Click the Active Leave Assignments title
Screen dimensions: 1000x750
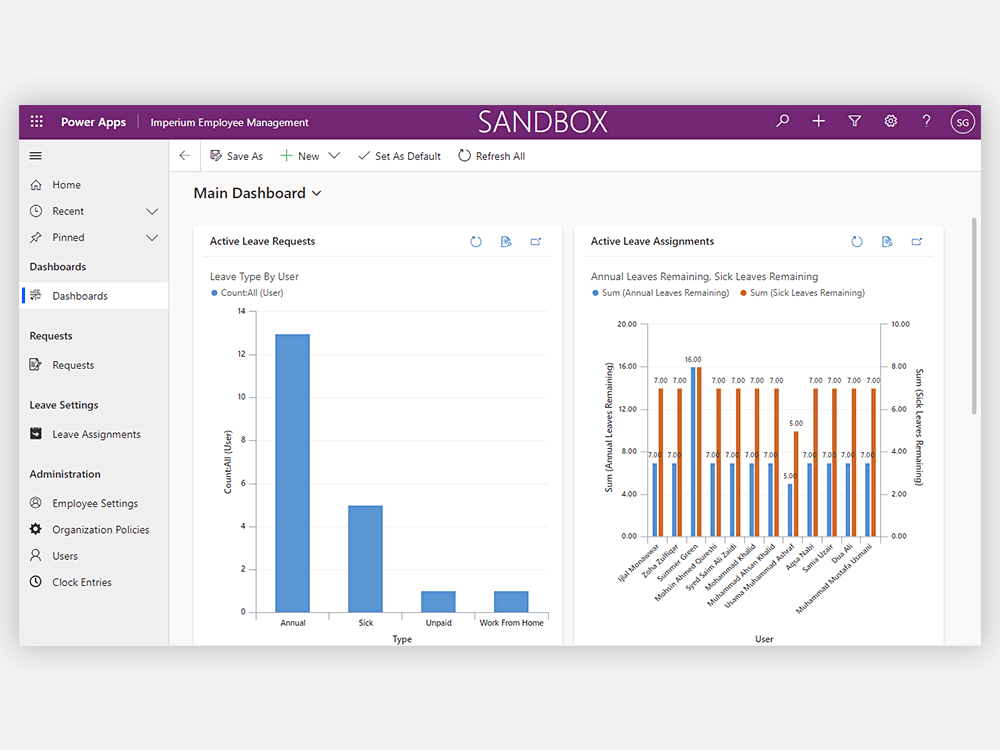point(652,241)
